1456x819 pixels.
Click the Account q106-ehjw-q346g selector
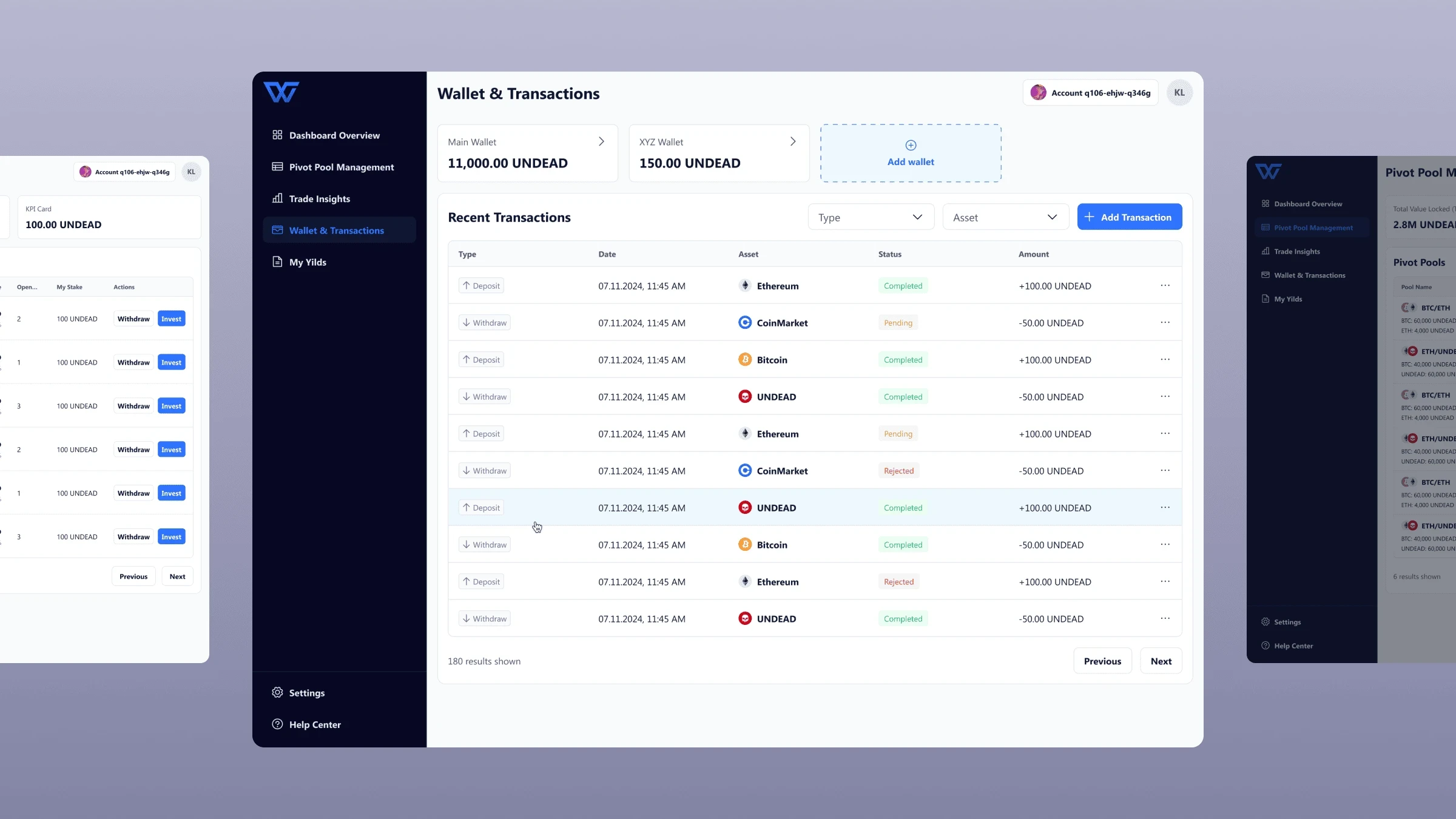pyautogui.click(x=1090, y=93)
